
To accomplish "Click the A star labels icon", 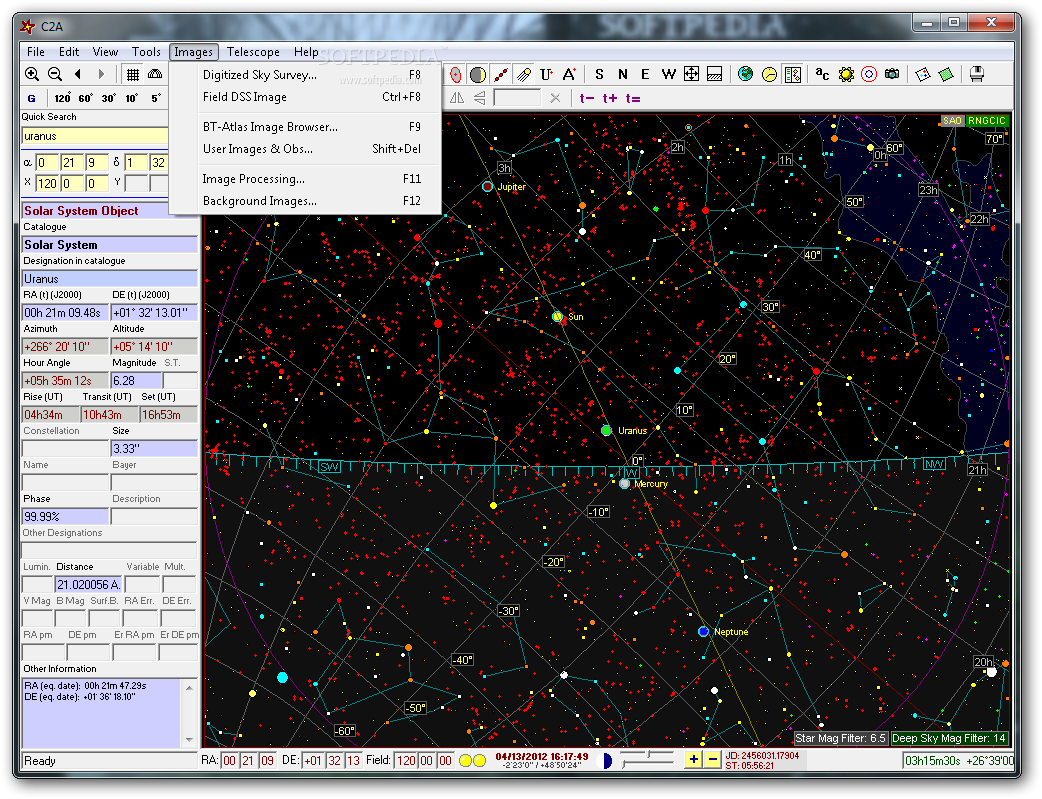I will tap(570, 74).
